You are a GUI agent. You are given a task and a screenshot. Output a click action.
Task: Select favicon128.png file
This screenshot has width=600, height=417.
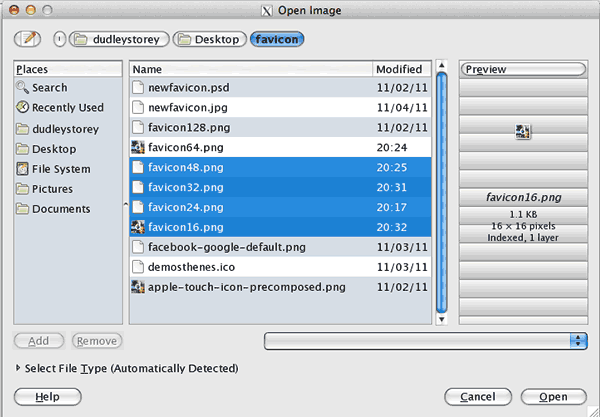[280, 127]
